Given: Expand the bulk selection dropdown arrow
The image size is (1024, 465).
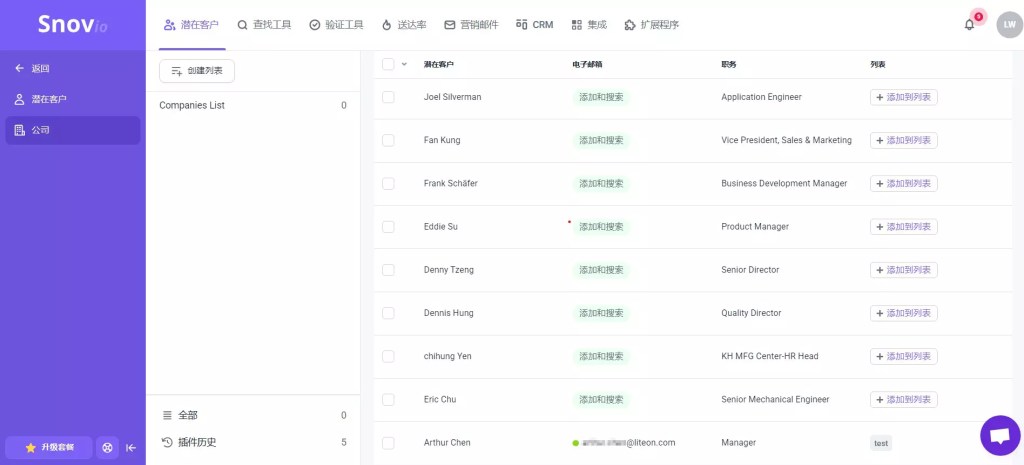Looking at the screenshot, I should 405,64.
